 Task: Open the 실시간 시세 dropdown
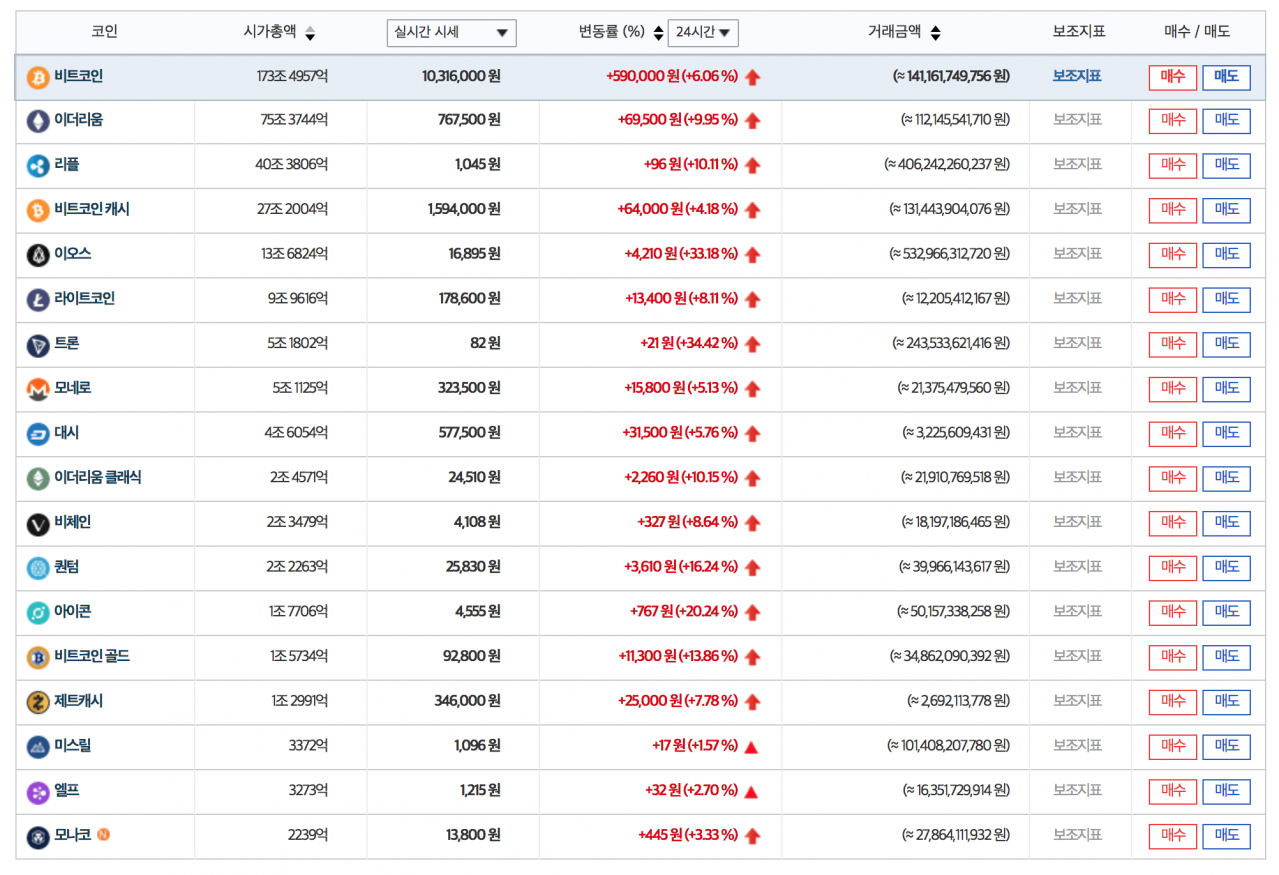coord(451,32)
